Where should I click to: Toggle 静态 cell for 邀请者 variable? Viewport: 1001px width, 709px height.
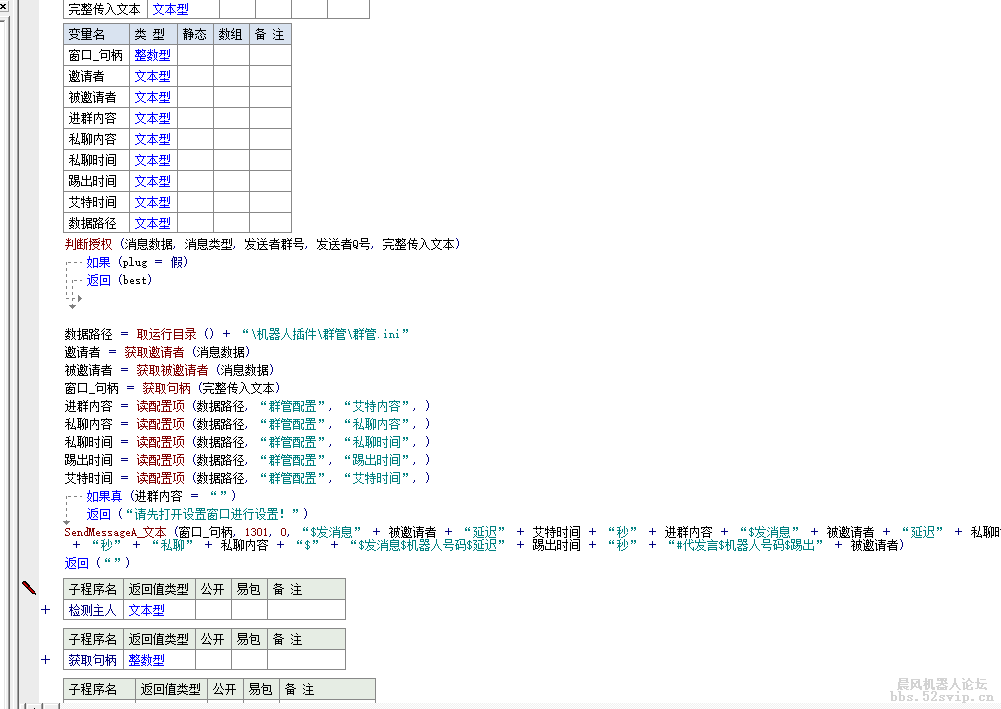(195, 76)
